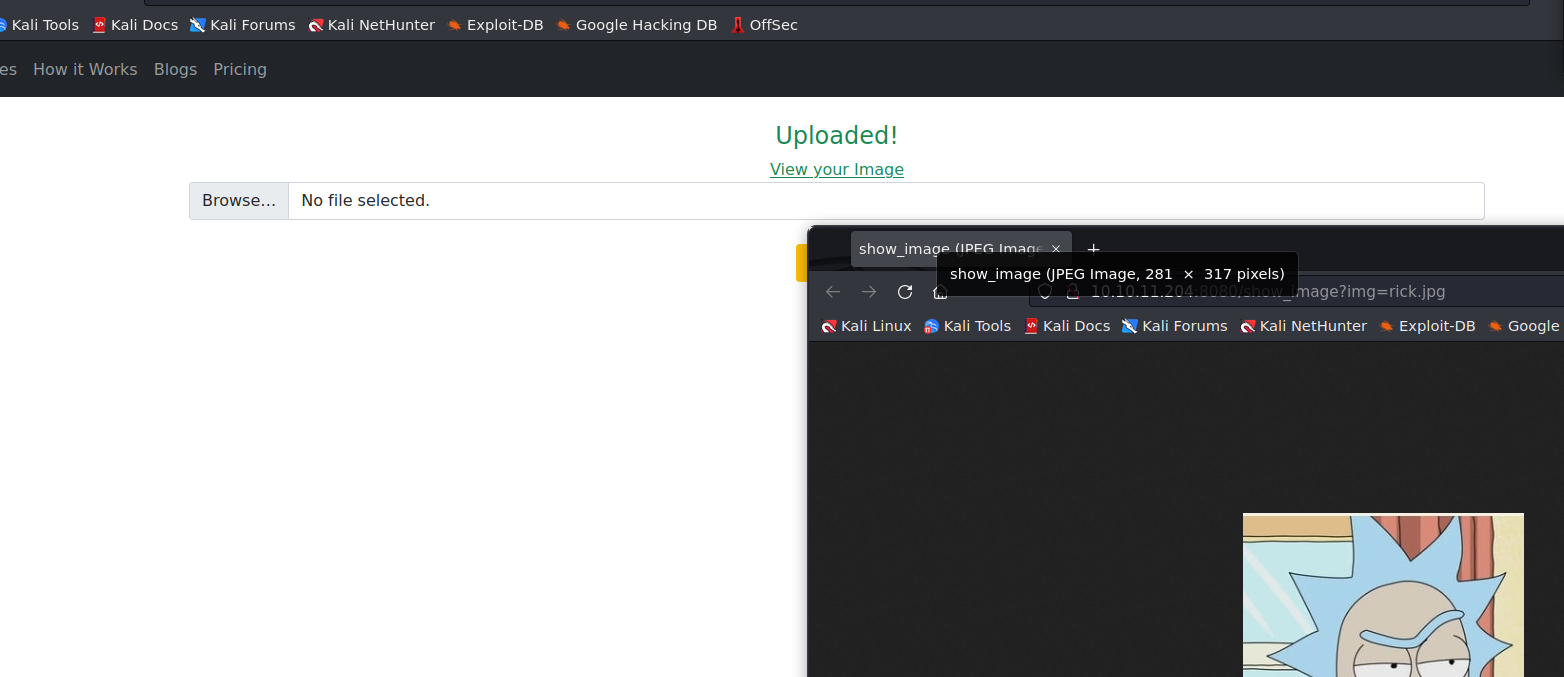
Task: Open Kali NetHunter bookmark in back window
Action: pyautogui.click(x=372, y=25)
